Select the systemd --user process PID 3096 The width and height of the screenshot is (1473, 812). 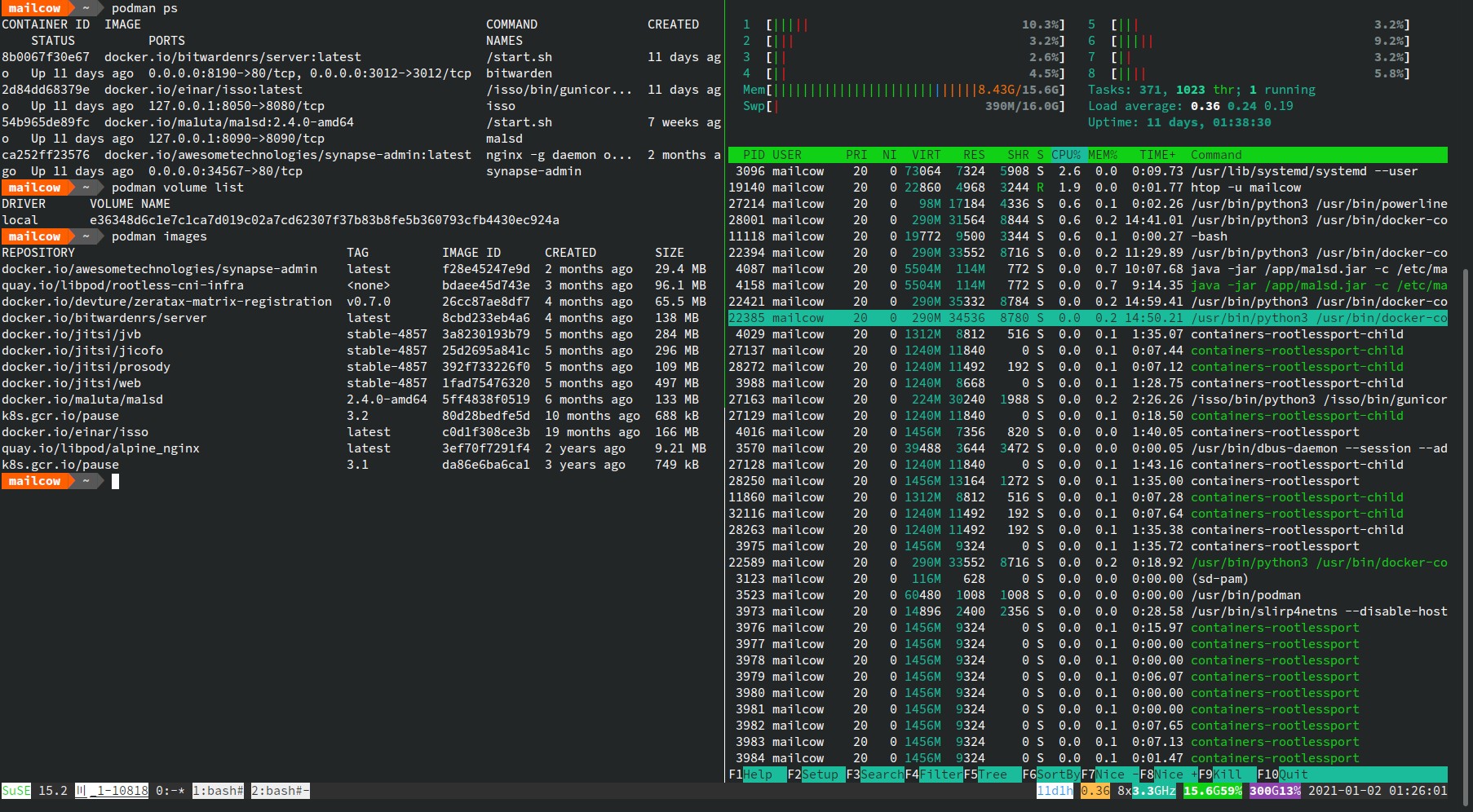click(x=1087, y=171)
